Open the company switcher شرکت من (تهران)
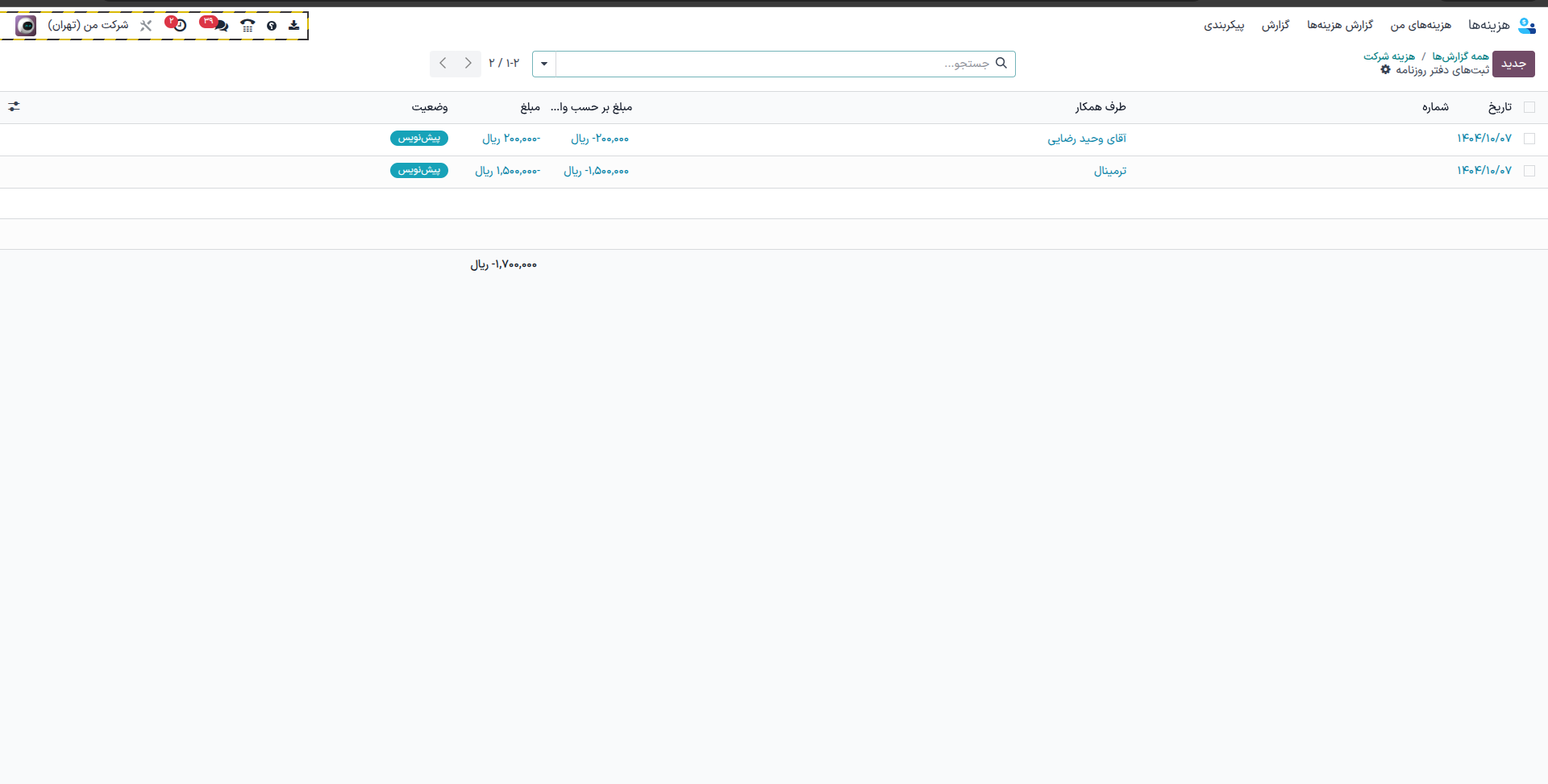Viewport: 1548px width, 784px height. pyautogui.click(x=88, y=26)
